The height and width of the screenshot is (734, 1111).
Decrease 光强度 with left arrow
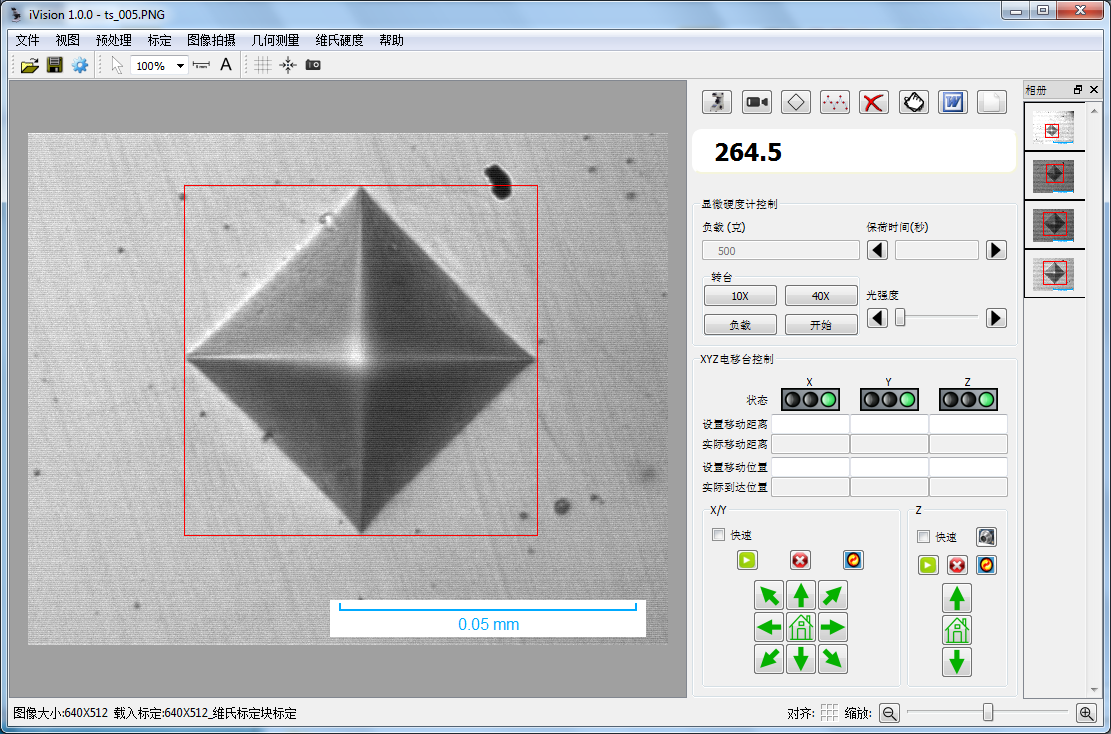[876, 318]
